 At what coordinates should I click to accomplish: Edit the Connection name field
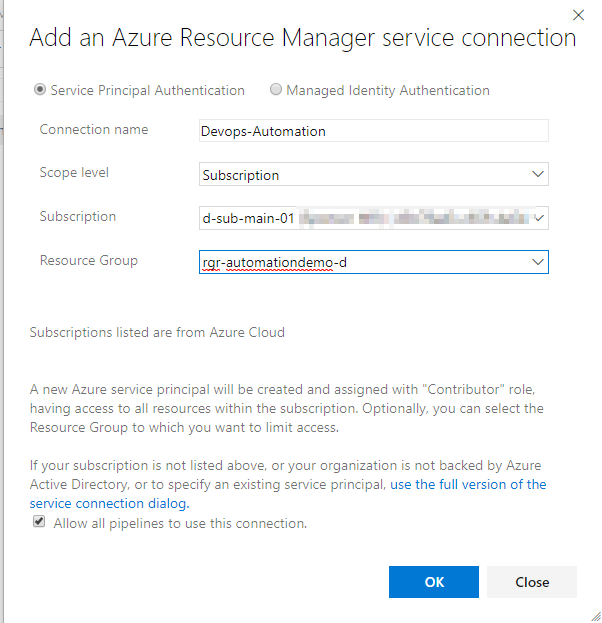(x=374, y=131)
